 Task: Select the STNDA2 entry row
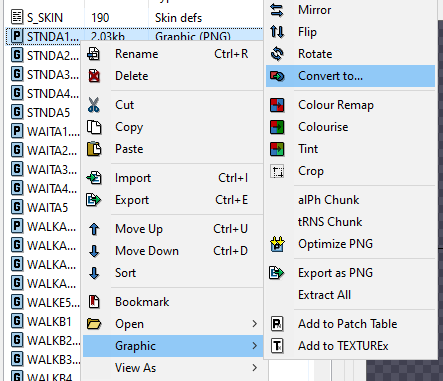point(43,56)
